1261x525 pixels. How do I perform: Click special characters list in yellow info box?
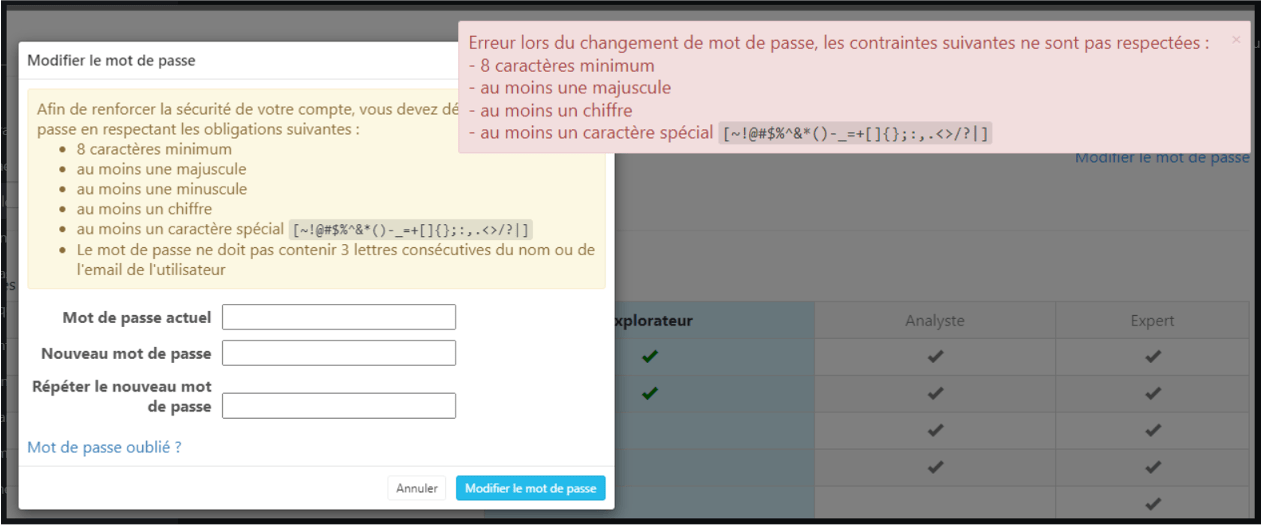(x=411, y=229)
